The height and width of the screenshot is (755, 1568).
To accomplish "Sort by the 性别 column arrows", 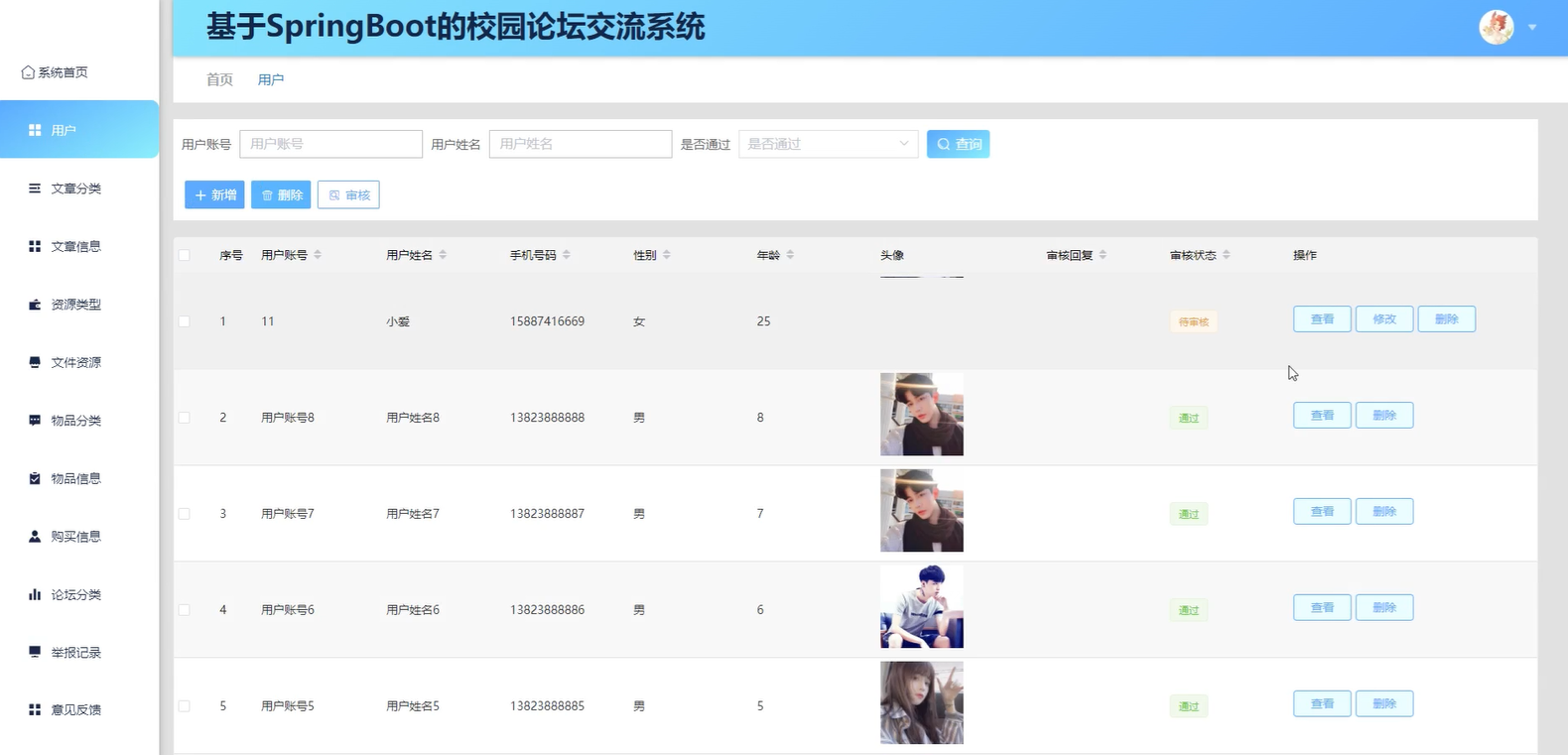I will pyautogui.click(x=667, y=255).
